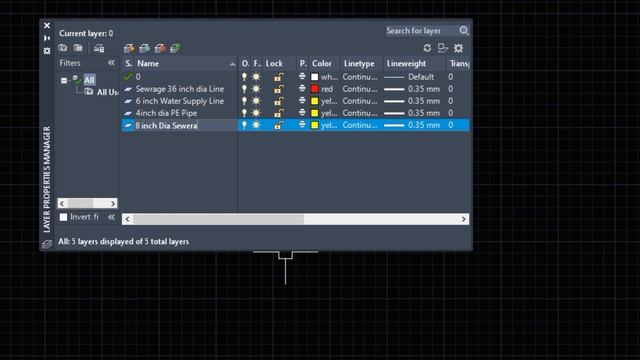Select layer 4inch dia PE Pipe

pyautogui.click(x=166, y=113)
